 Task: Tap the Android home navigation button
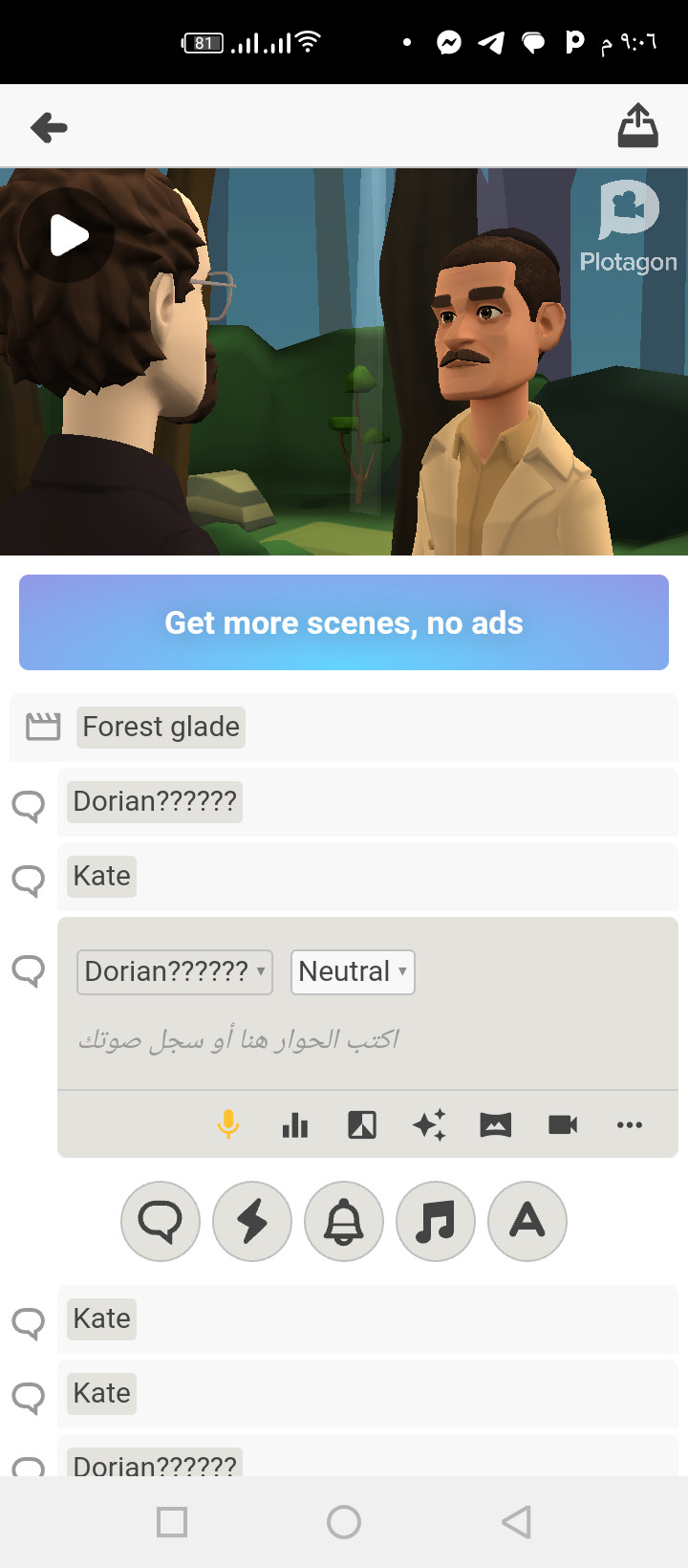click(344, 1521)
